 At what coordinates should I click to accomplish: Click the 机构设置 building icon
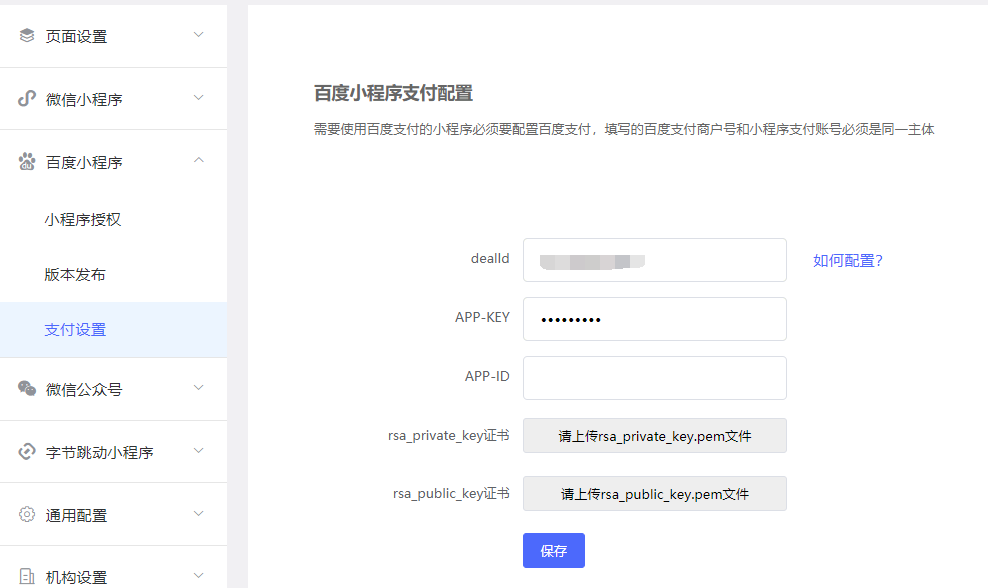26,576
